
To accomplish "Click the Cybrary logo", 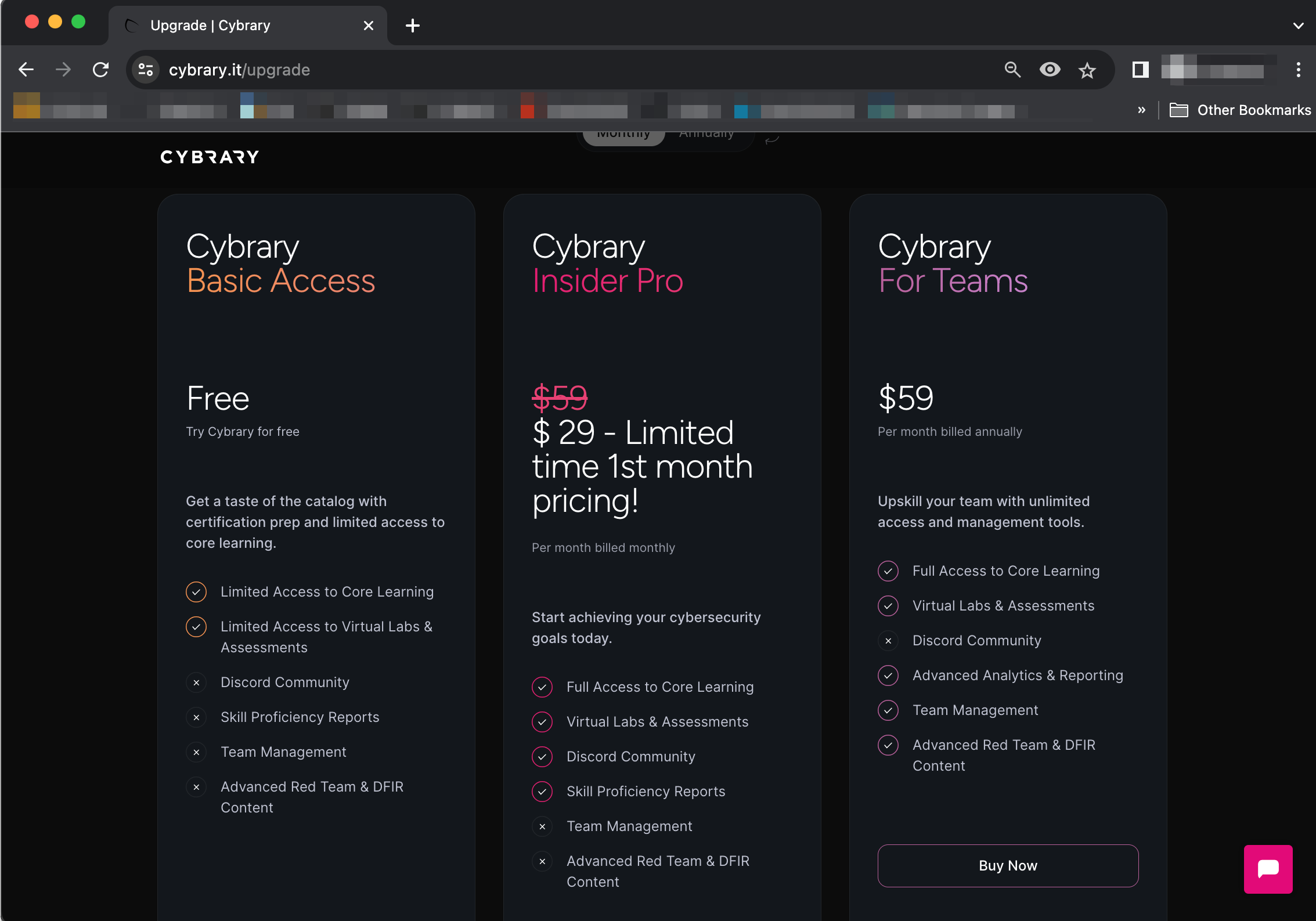I will click(210, 157).
